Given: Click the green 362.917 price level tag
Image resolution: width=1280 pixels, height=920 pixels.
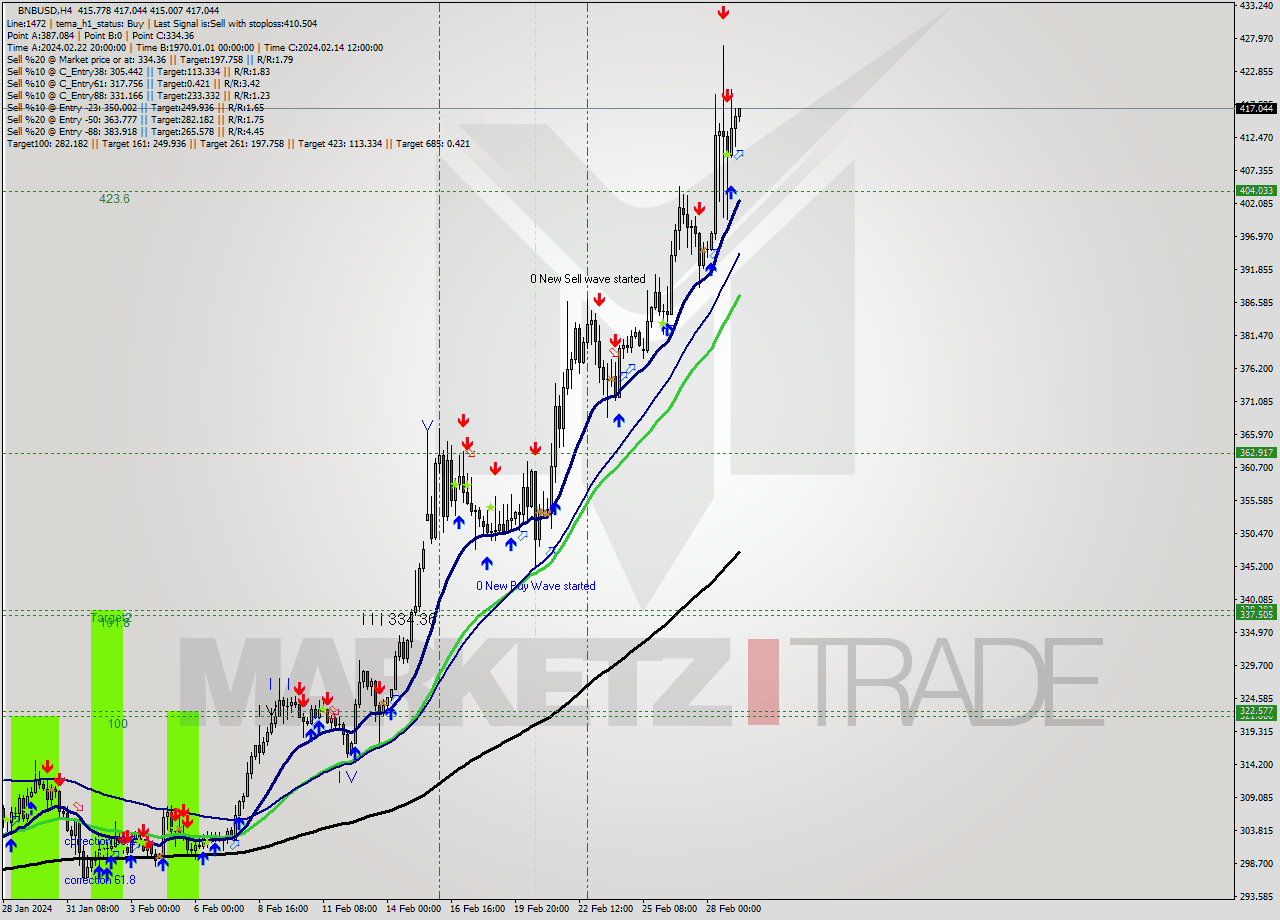Looking at the screenshot, I should [1256, 453].
